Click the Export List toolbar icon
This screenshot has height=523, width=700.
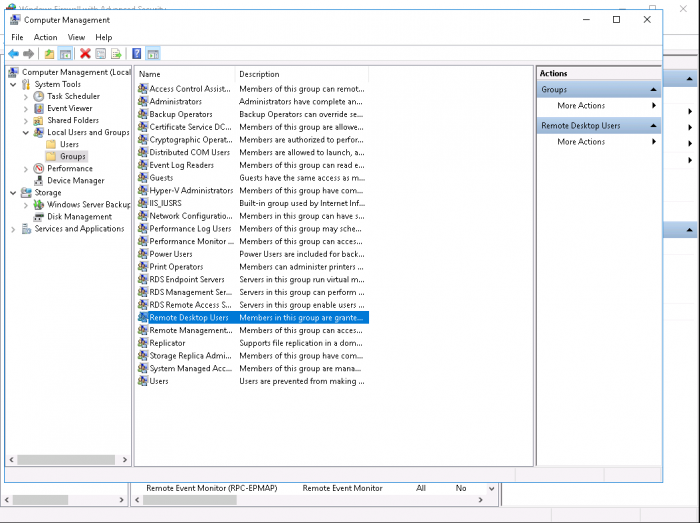pyautogui.click(x=116, y=54)
